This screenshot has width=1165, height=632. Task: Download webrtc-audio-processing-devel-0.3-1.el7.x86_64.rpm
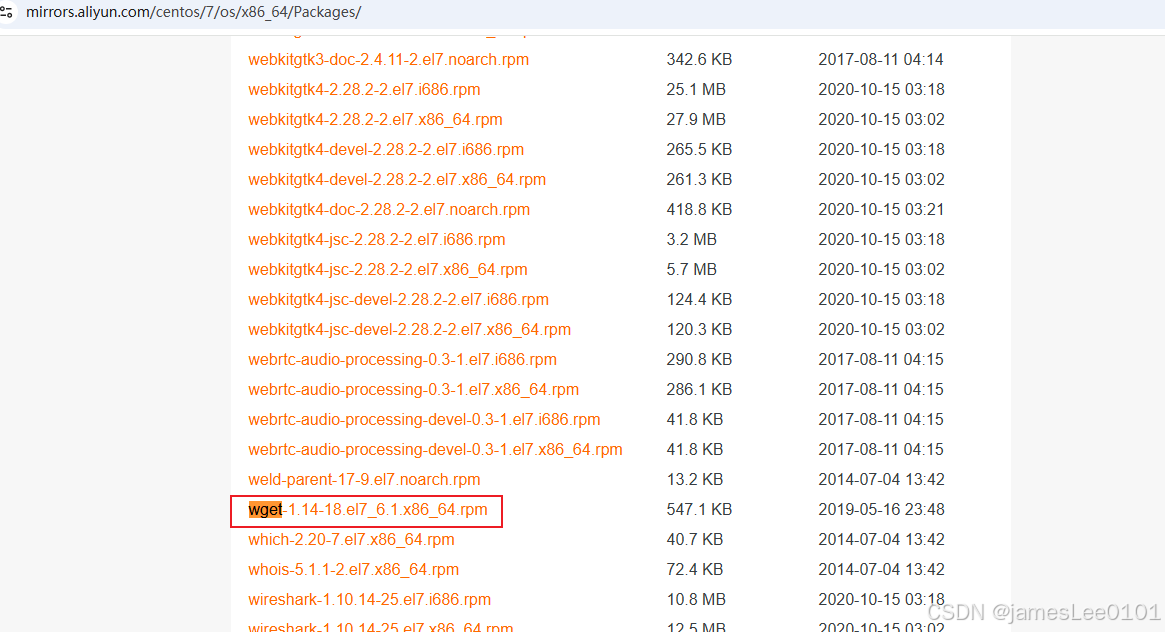pyautogui.click(x=435, y=450)
